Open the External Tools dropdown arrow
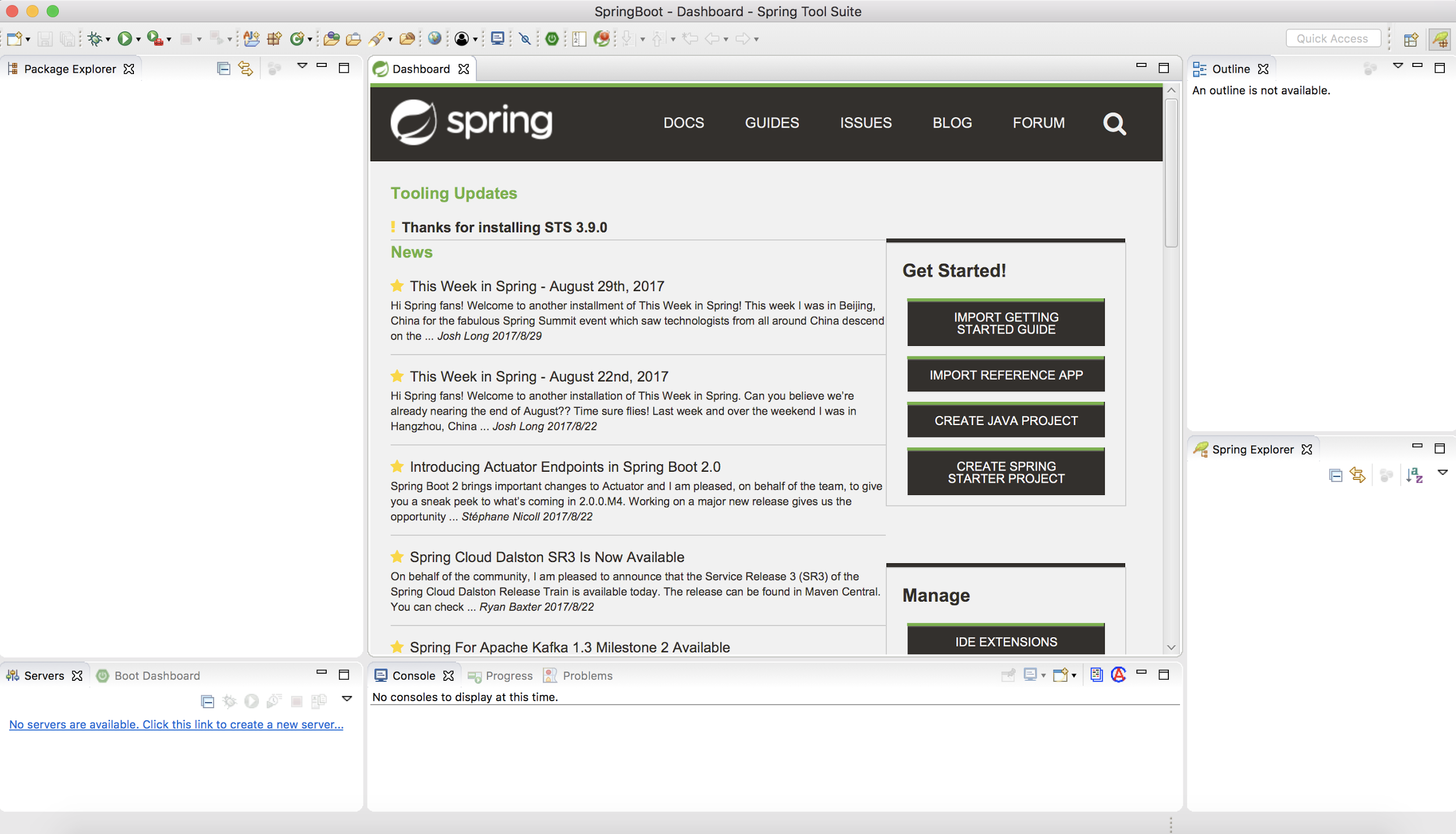The width and height of the screenshot is (1456, 834). (x=169, y=40)
